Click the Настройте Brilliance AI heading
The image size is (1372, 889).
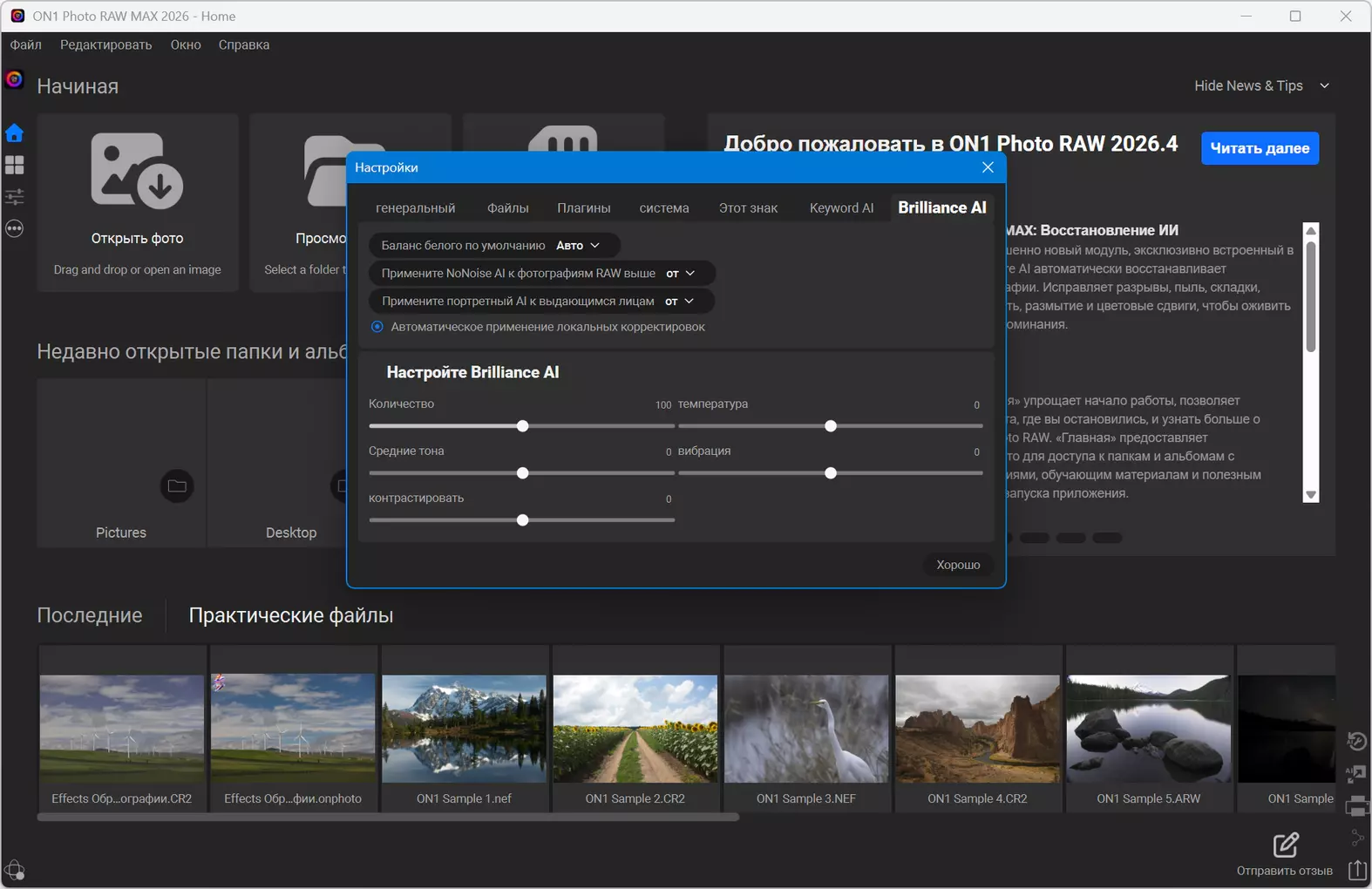[x=472, y=372]
